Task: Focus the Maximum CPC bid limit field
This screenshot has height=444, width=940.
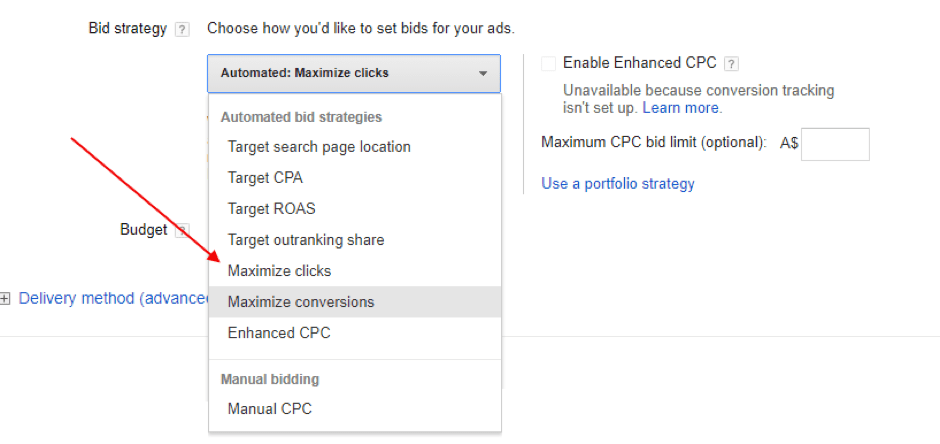Action: coord(835,144)
